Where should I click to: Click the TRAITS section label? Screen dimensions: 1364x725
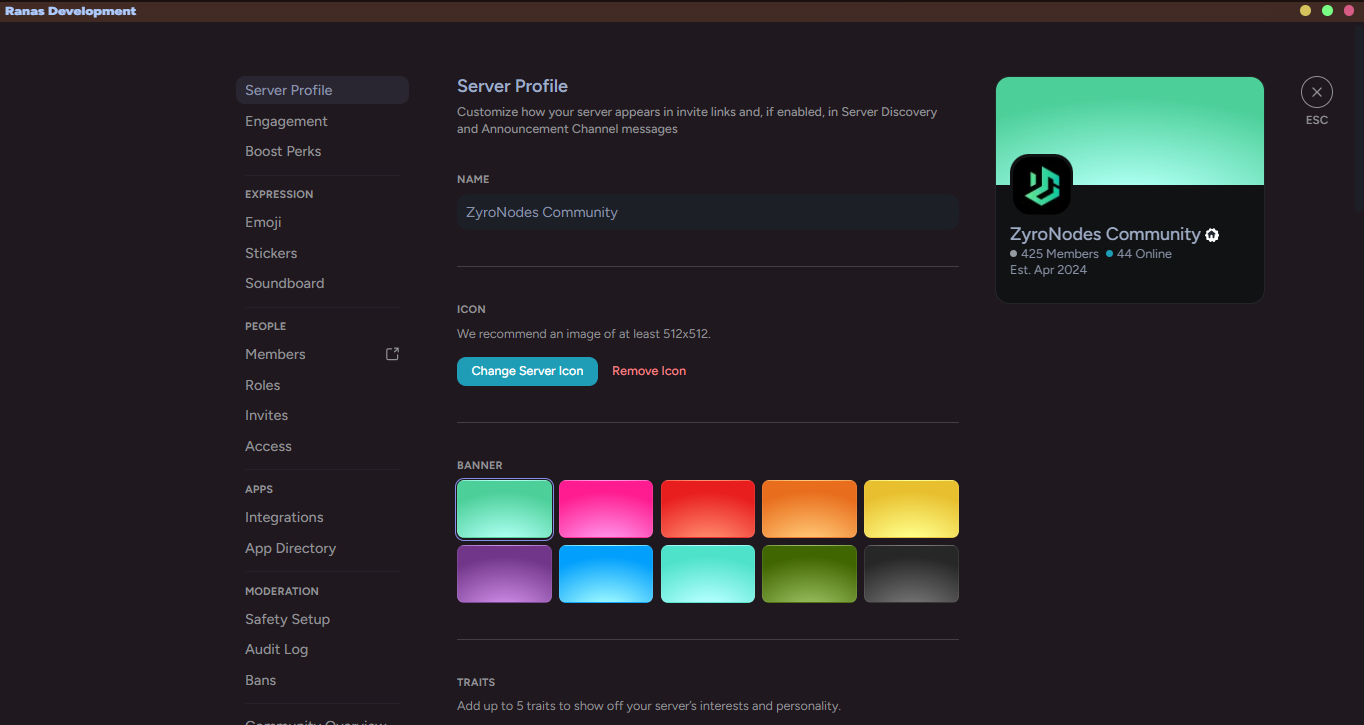[476, 682]
